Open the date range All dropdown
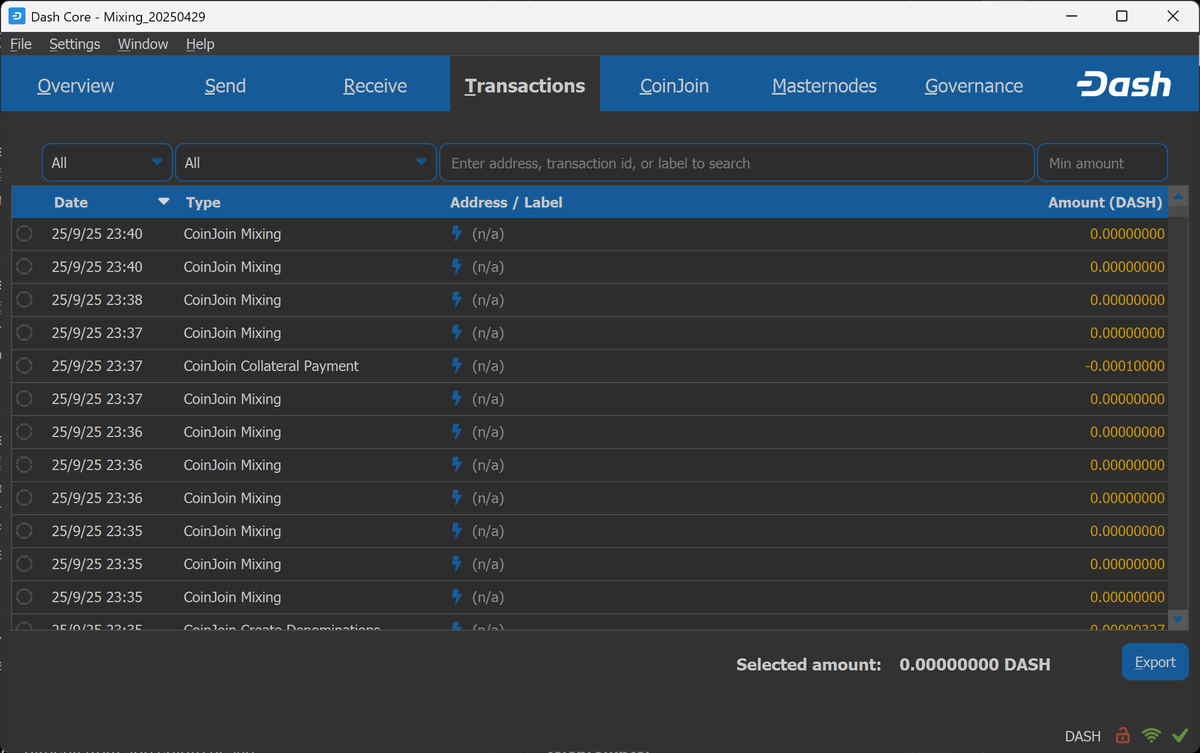 tap(107, 163)
